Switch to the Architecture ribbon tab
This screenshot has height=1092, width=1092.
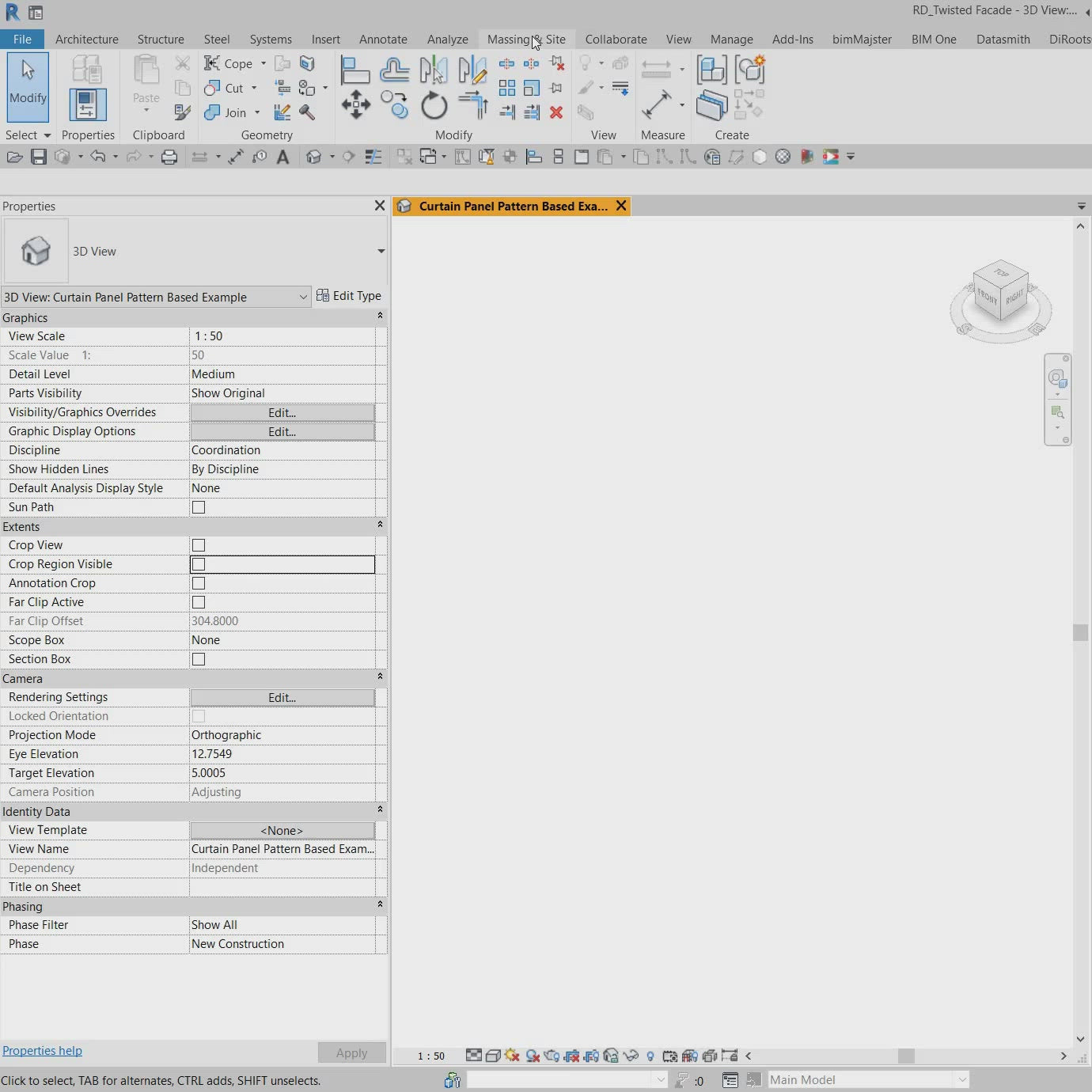(87, 39)
